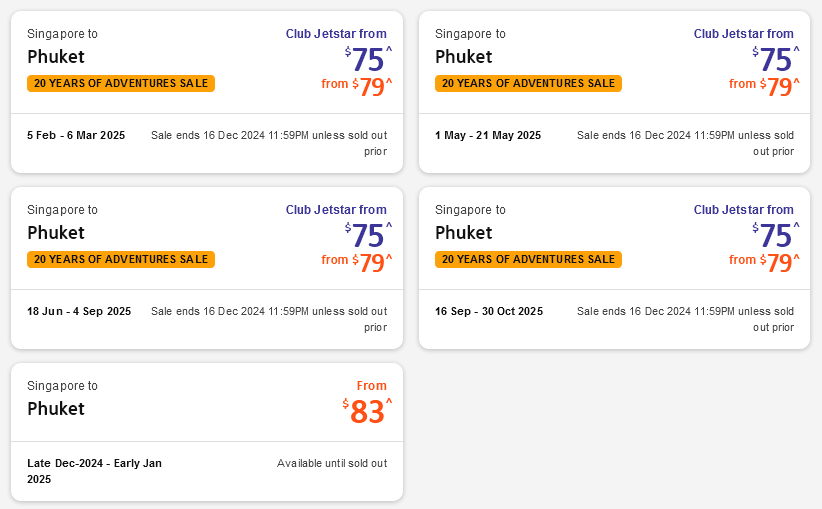Image resolution: width=822 pixels, height=509 pixels.
Task: Click the caret beside $79 on the 16 Sep card
Action: [x=797, y=257]
